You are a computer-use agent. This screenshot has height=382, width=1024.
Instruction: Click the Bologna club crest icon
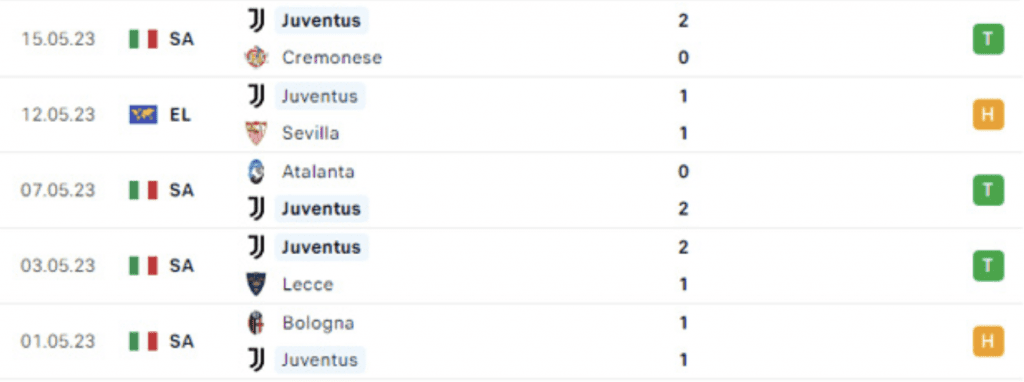click(256, 323)
